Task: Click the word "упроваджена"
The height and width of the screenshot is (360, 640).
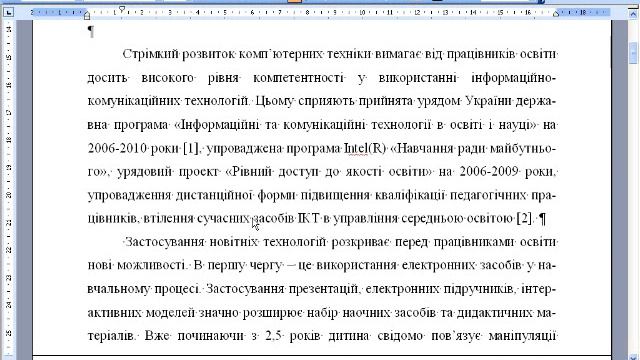Action: click(244, 148)
